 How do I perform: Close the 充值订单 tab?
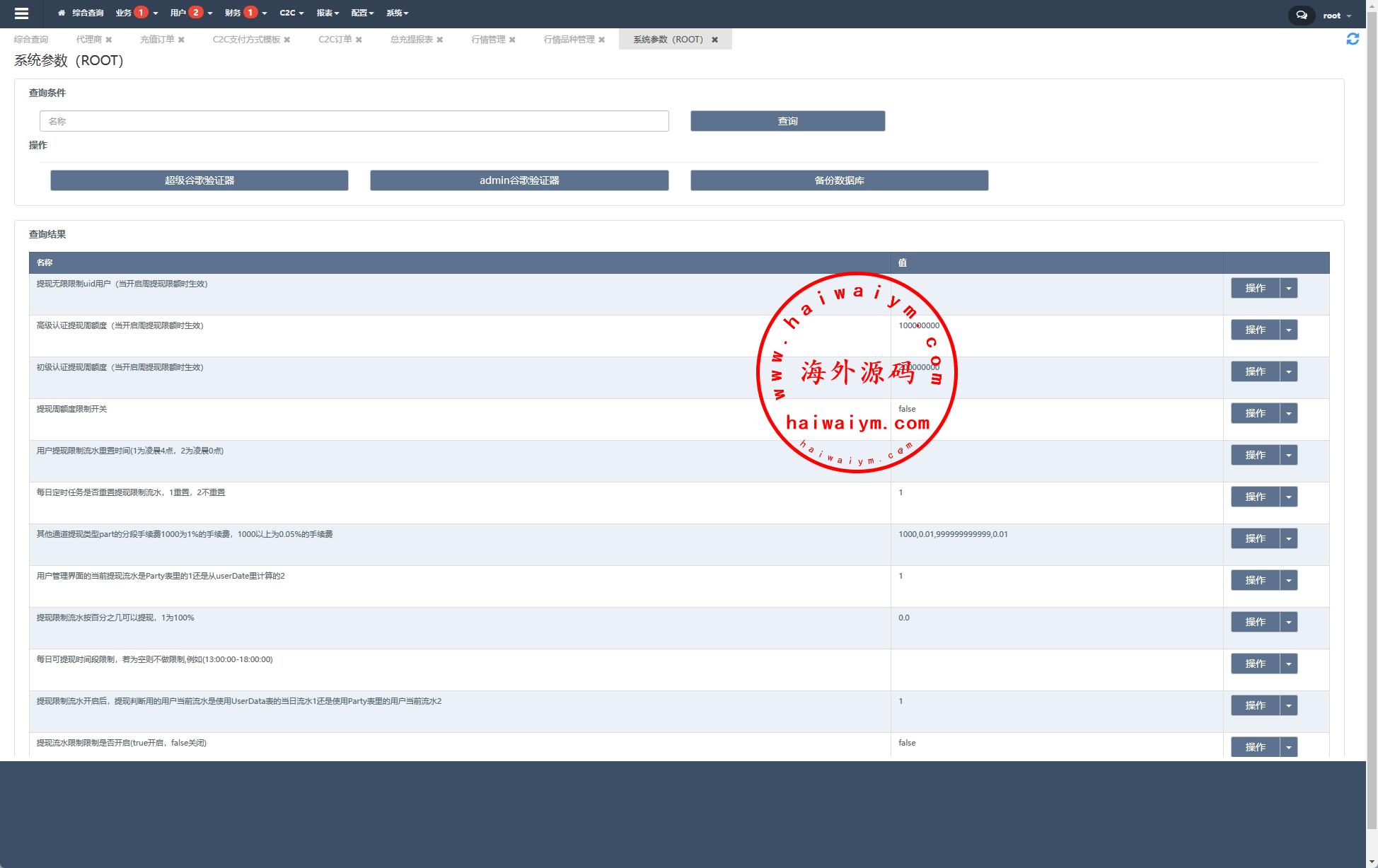click(x=181, y=40)
